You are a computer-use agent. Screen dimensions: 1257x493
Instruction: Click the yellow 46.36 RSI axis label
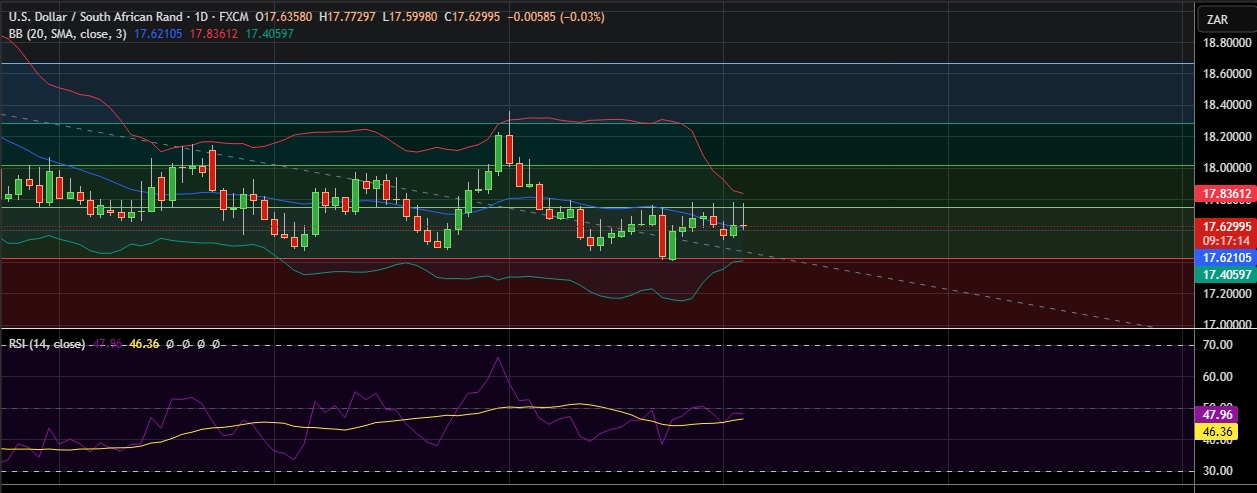pyautogui.click(x=1216, y=431)
